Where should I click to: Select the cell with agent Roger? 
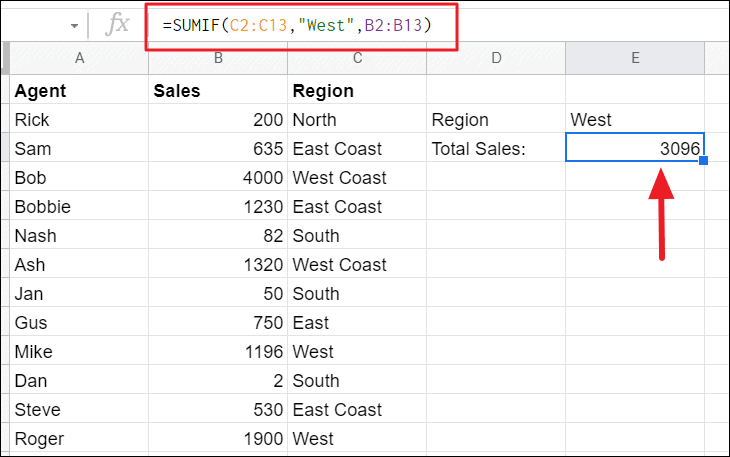pos(79,439)
